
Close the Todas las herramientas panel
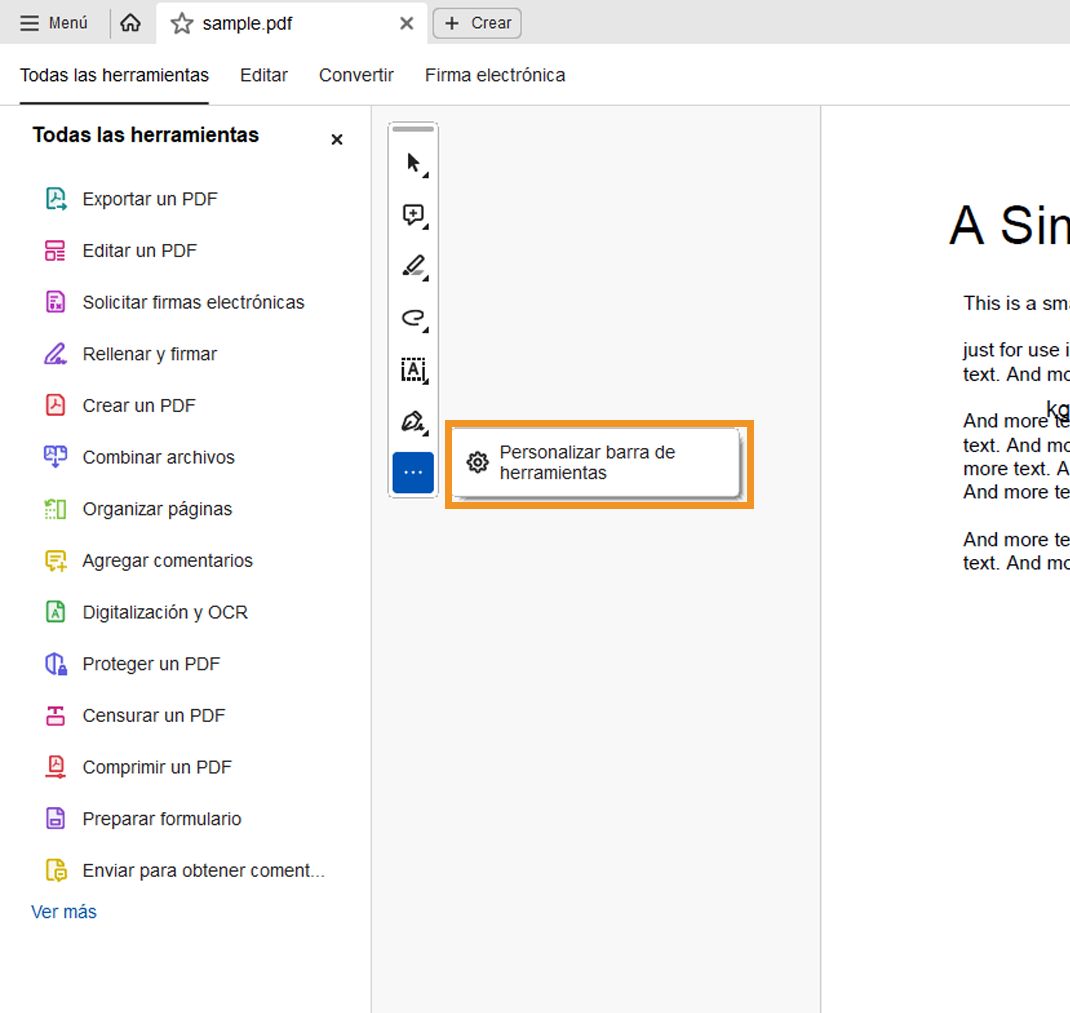pyautogui.click(x=336, y=139)
